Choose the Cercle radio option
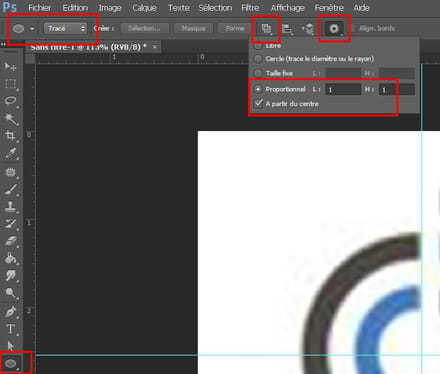This screenshot has height=374, width=440. coord(258,59)
